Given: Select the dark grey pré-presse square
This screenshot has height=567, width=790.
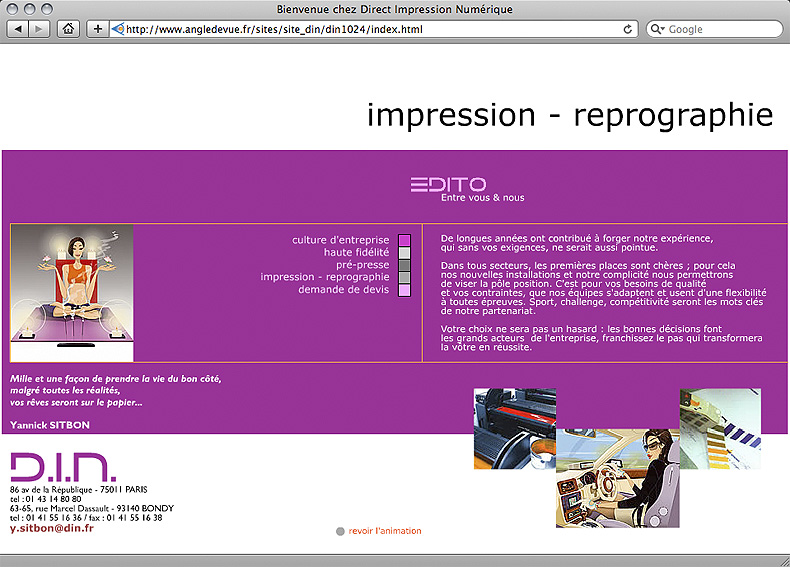Looking at the screenshot, I should [x=404, y=265].
